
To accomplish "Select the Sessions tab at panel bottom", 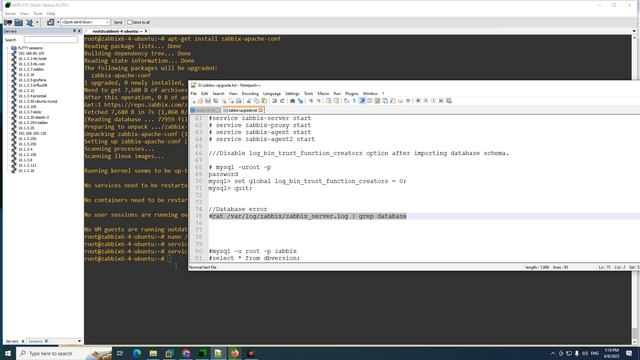I will [x=36, y=341].
